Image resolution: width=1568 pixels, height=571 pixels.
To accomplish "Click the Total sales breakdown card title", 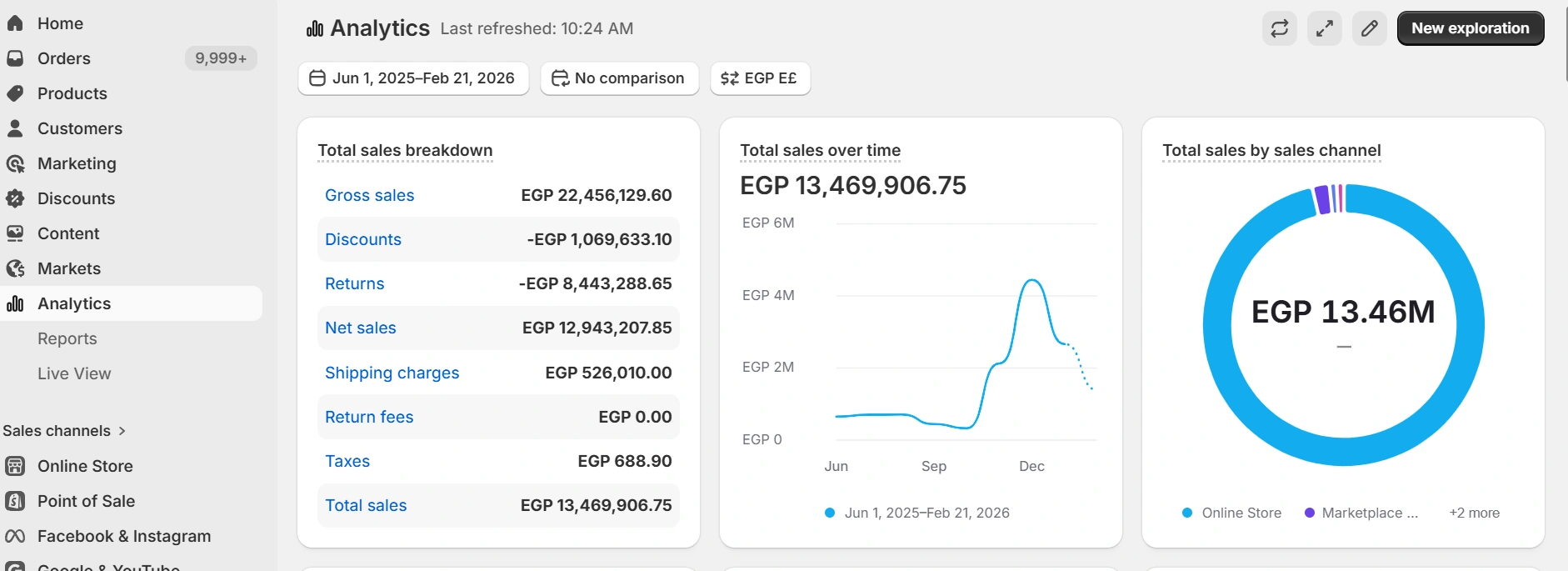I will pyautogui.click(x=405, y=150).
